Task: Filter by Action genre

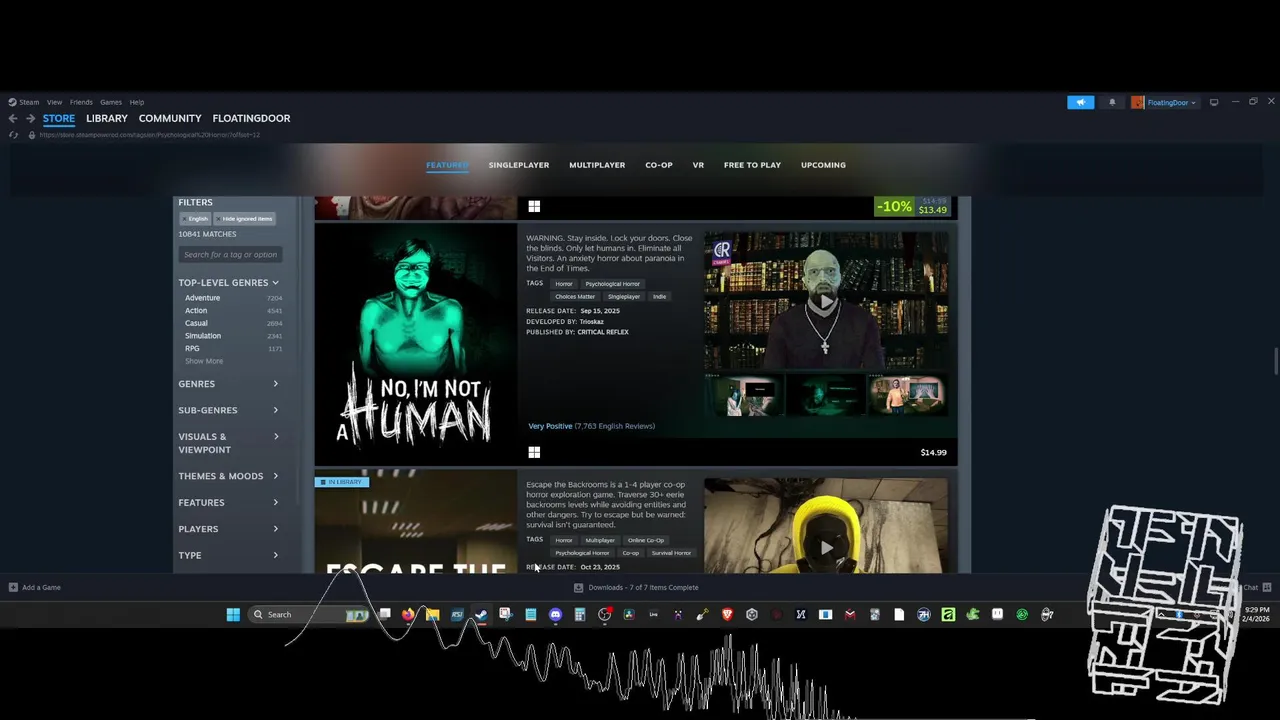Action: tap(196, 311)
